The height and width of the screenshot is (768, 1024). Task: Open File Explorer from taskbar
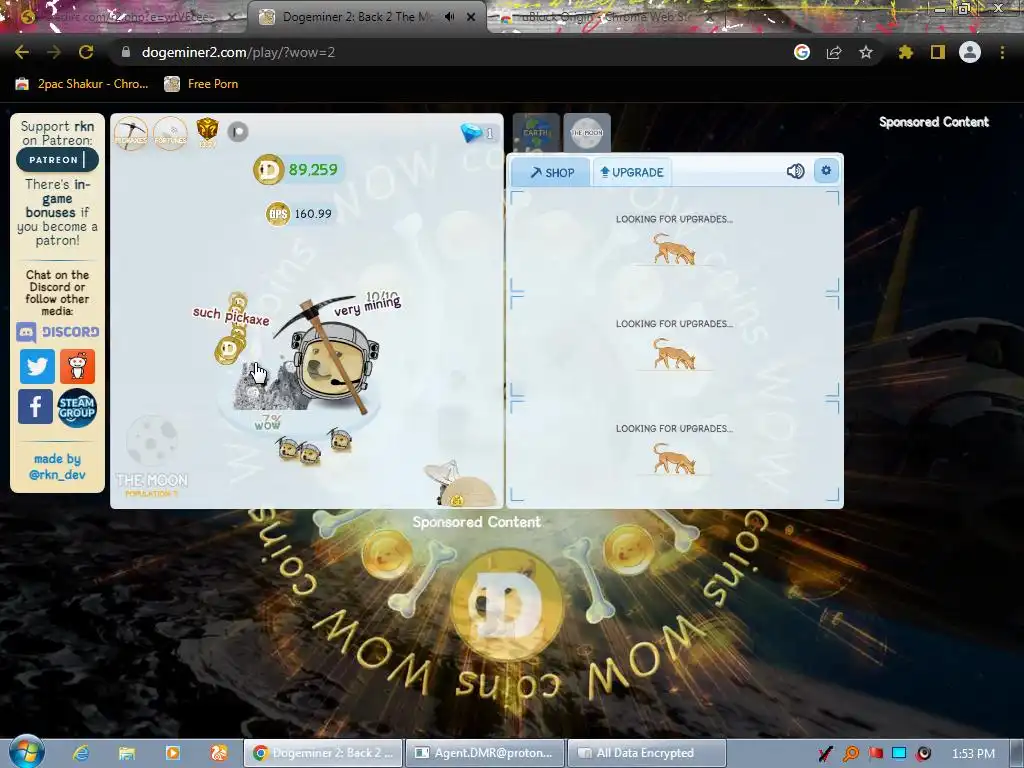click(127, 753)
